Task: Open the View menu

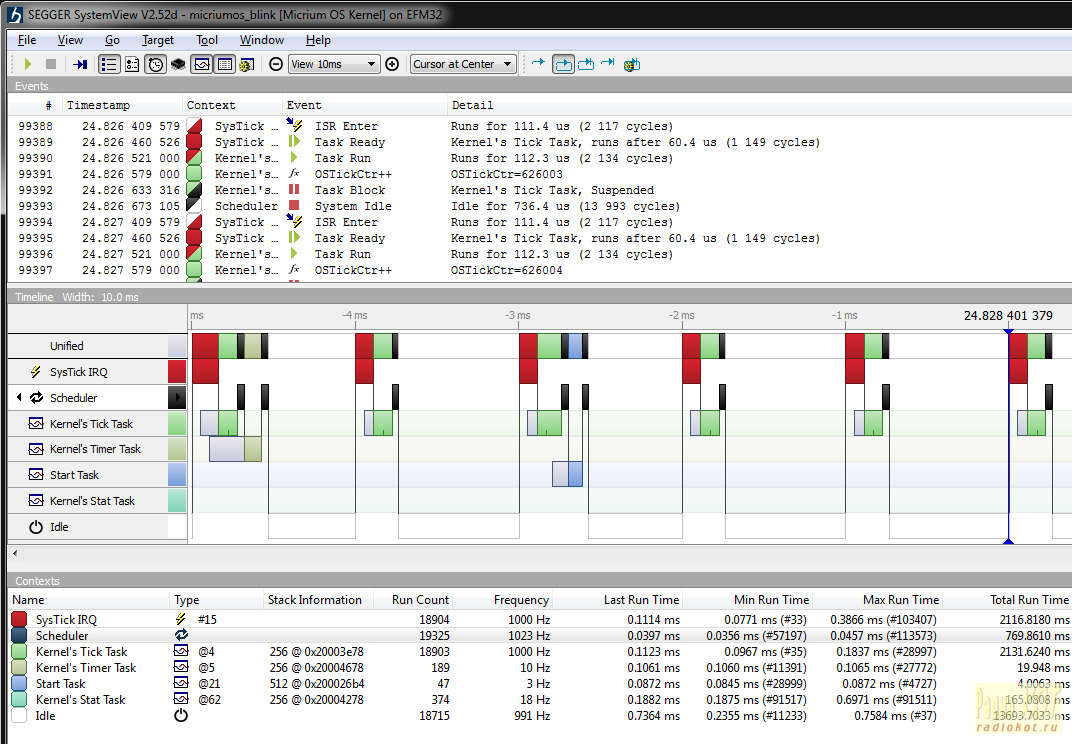Action: [x=70, y=40]
